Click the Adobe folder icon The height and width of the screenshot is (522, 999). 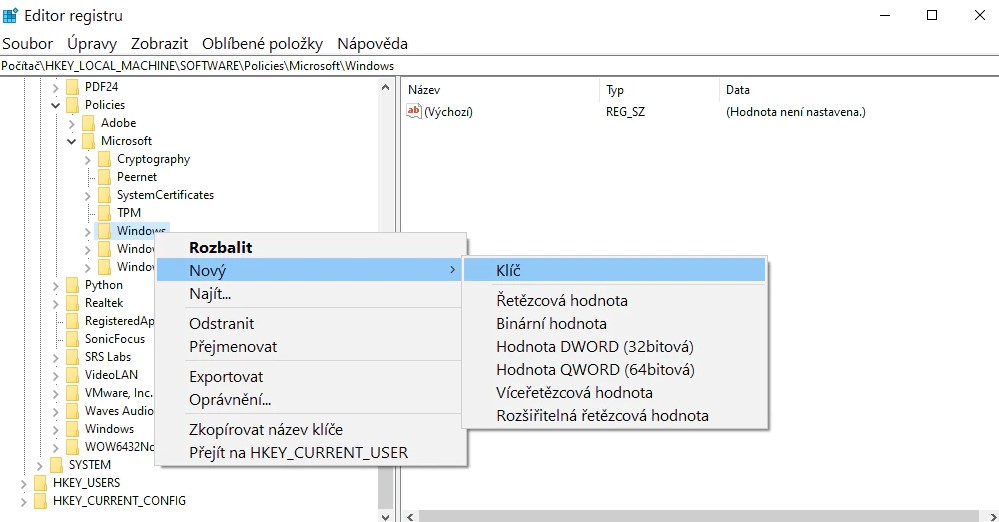coord(89,122)
